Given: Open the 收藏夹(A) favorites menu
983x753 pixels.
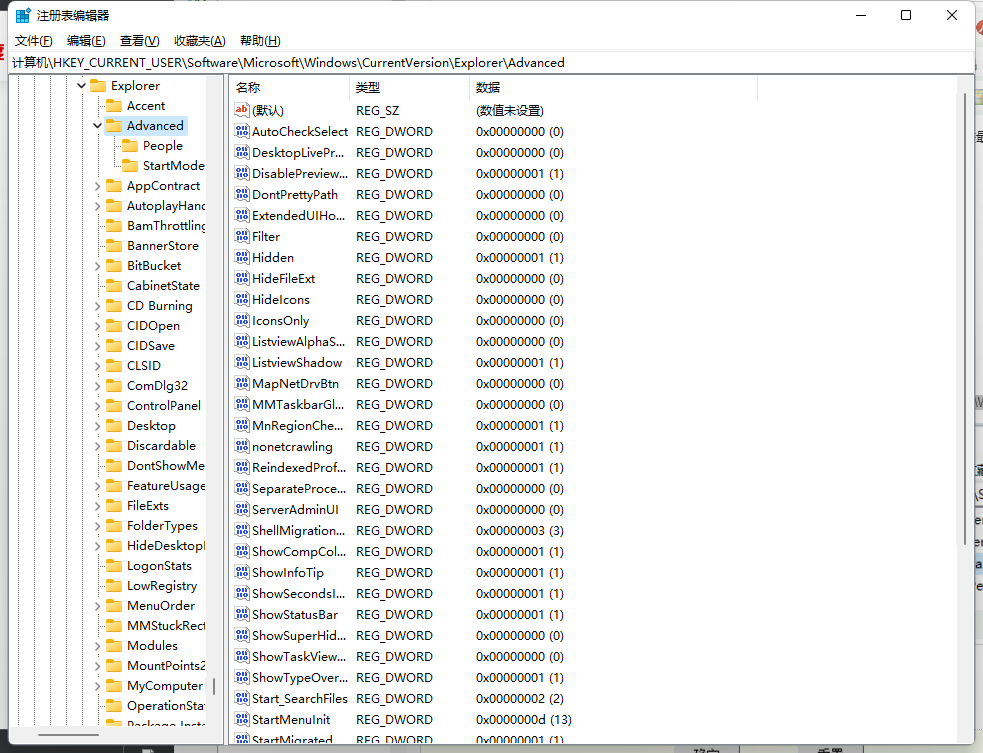Looking at the screenshot, I should click(x=199, y=41).
